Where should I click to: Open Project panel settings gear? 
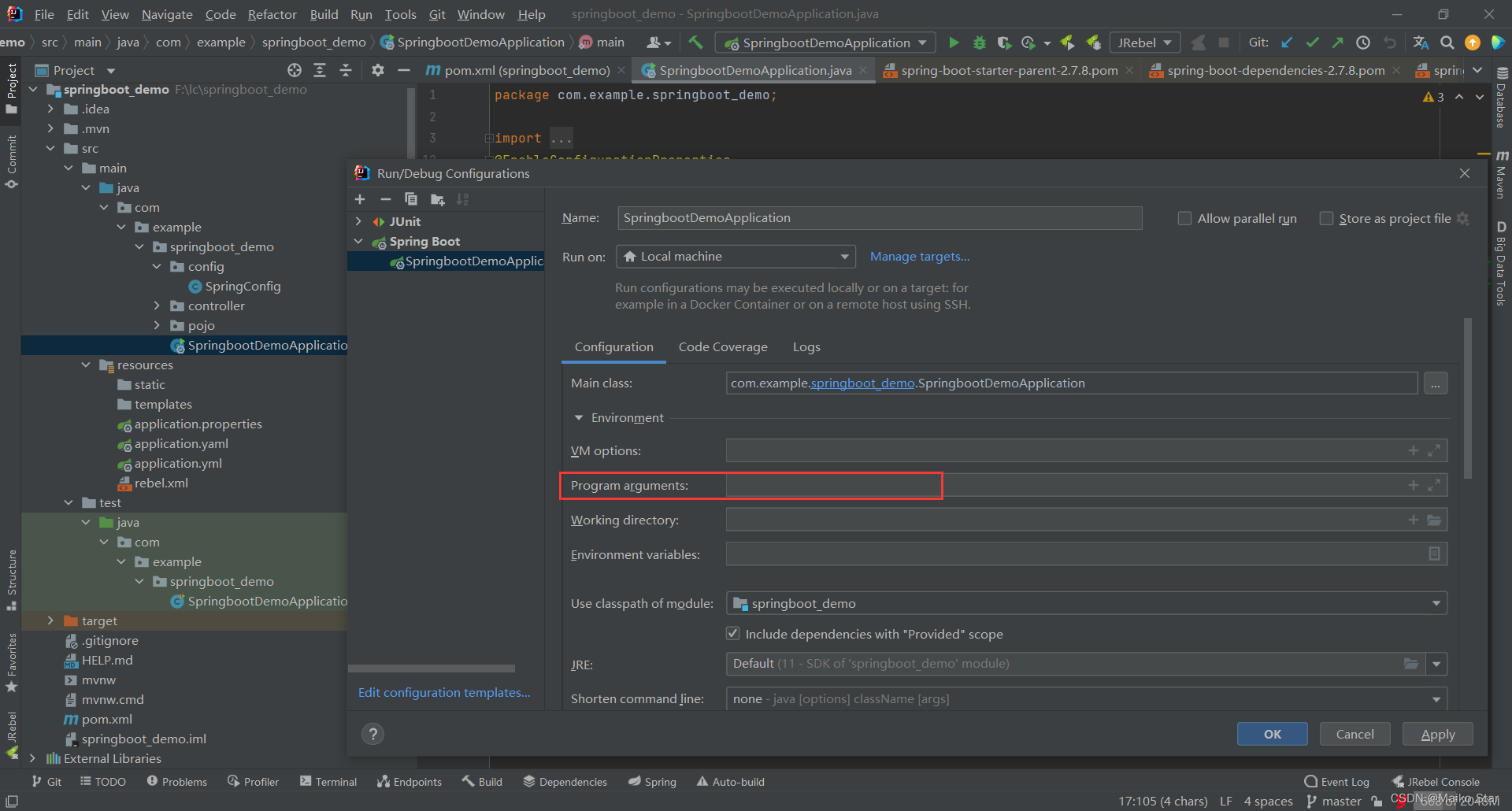pos(378,70)
